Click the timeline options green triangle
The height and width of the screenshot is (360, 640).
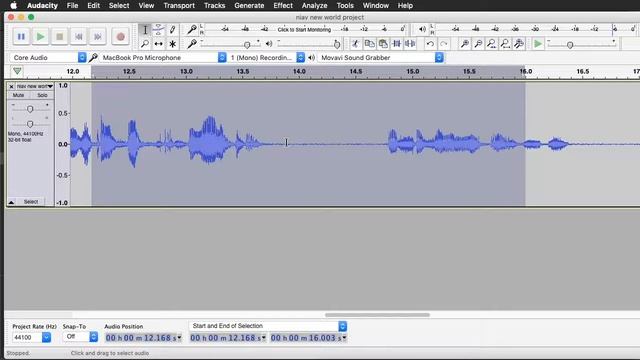[x=17, y=71]
